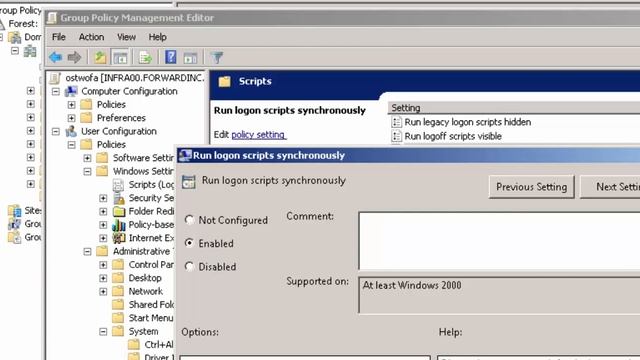Image resolution: width=640 pixels, height=360 pixels.
Task: Select the Disabled radio button
Action: 189,267
